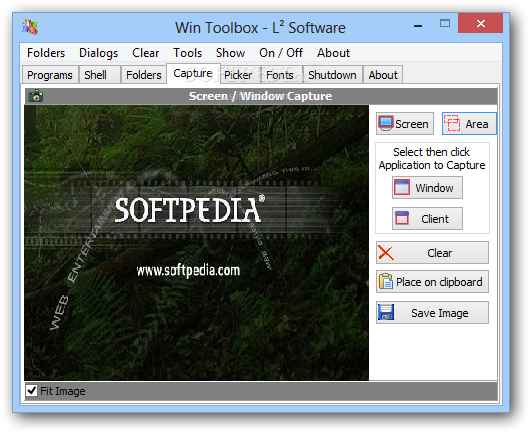Viewport: 530px width, 433px height.
Task: Switch to the Shutdown tab
Action: click(x=333, y=75)
